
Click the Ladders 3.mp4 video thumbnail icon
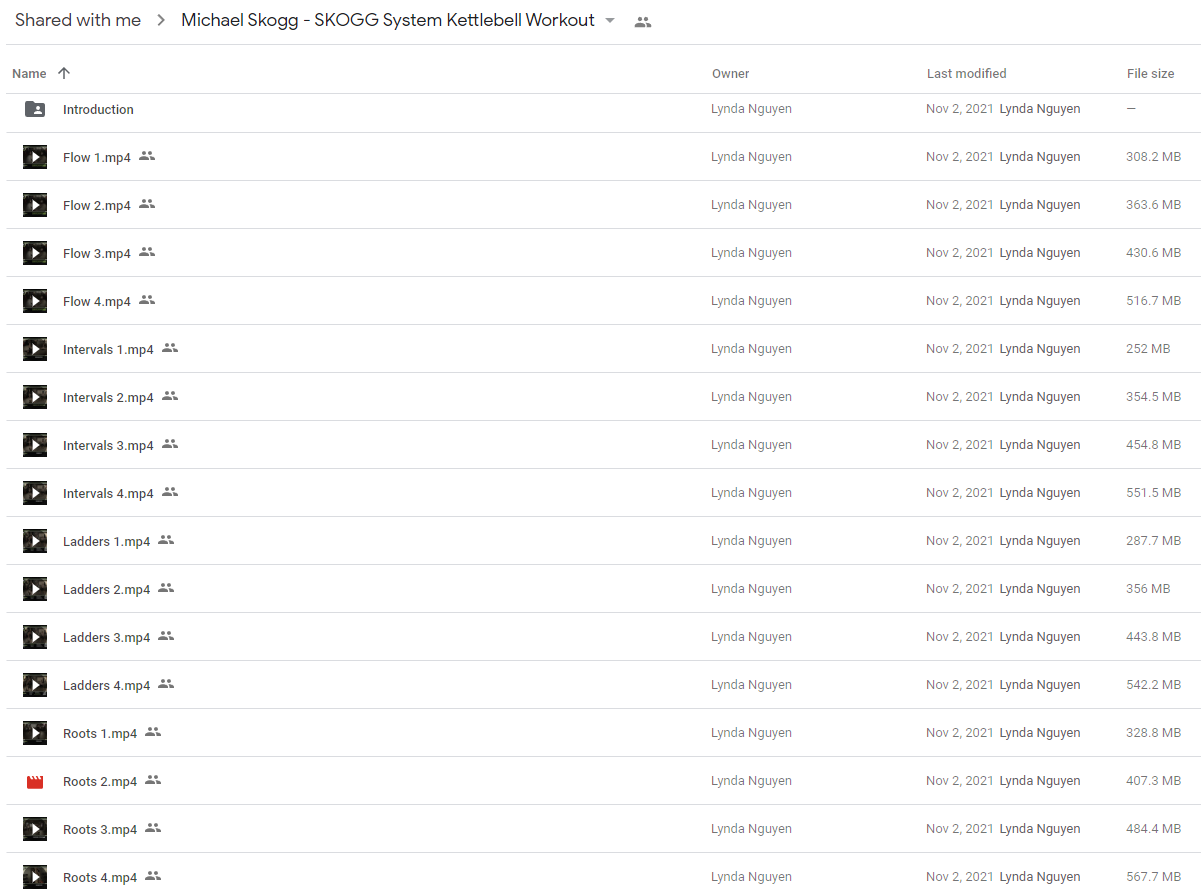[35, 637]
